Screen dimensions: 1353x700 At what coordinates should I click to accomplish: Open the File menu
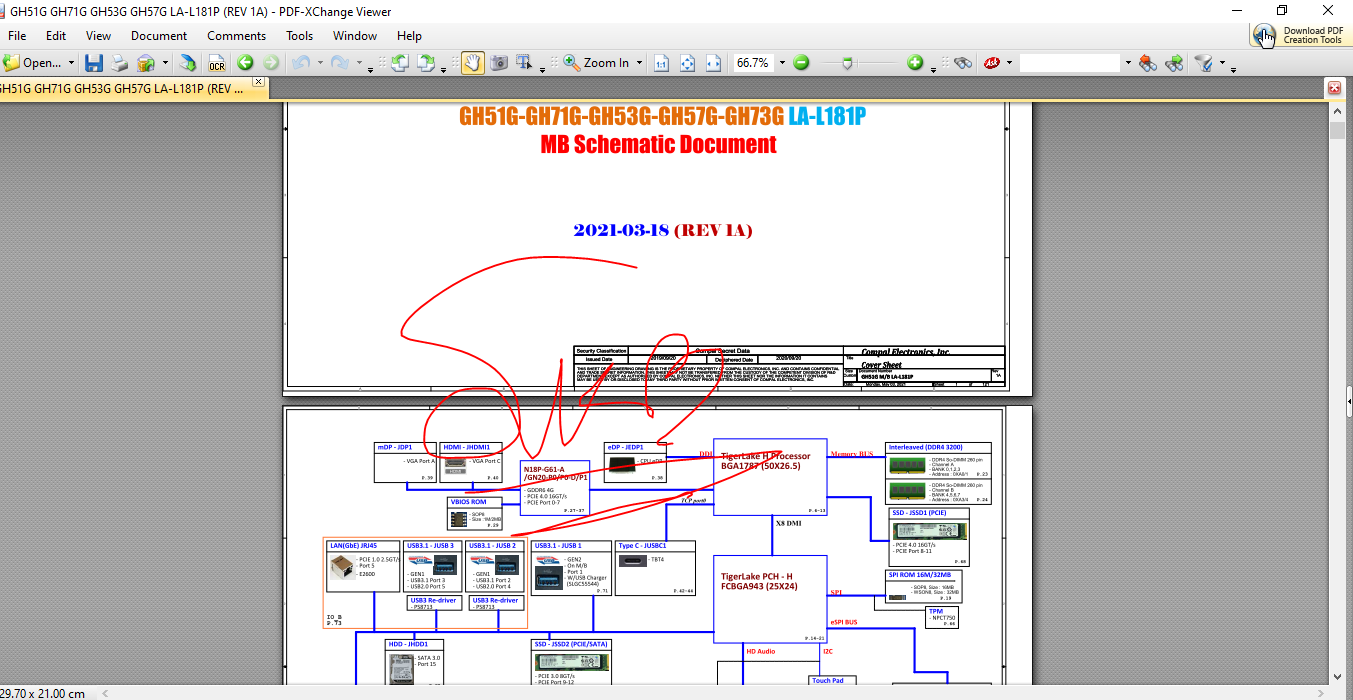pos(17,35)
